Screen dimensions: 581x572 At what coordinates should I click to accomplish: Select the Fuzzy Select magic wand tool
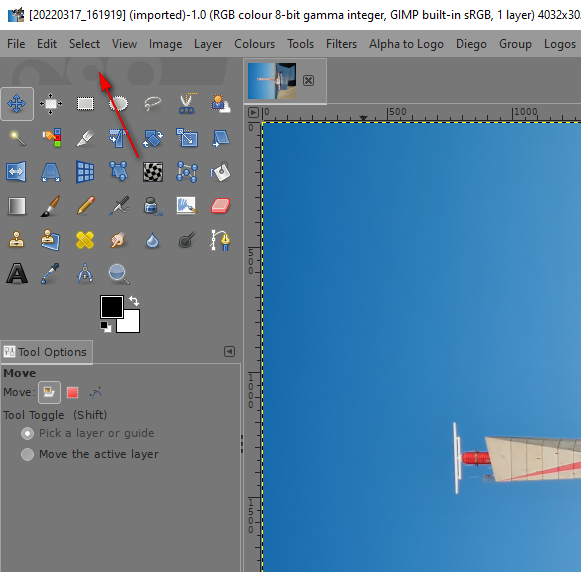click(17, 138)
